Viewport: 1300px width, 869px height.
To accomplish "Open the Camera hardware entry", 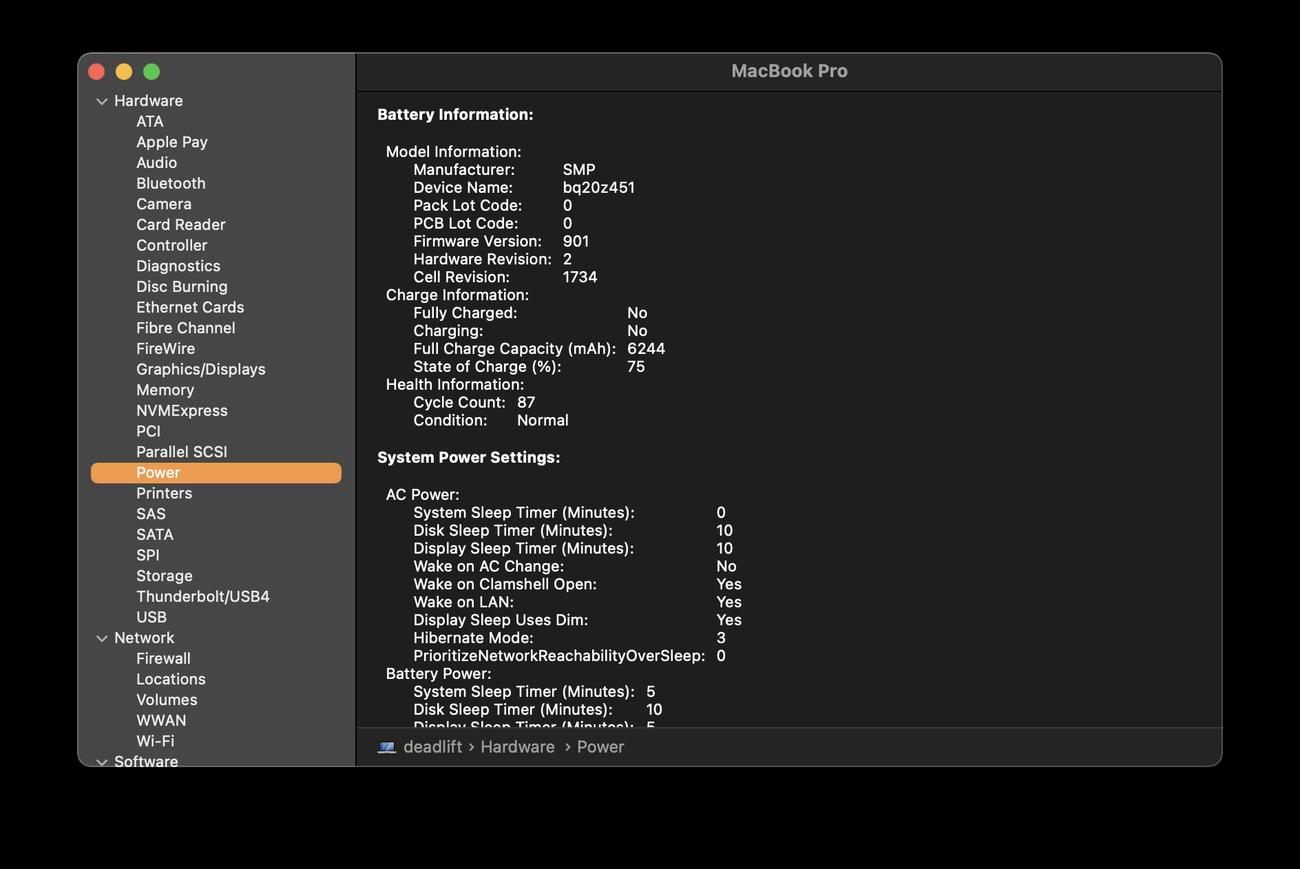I will tap(164, 204).
